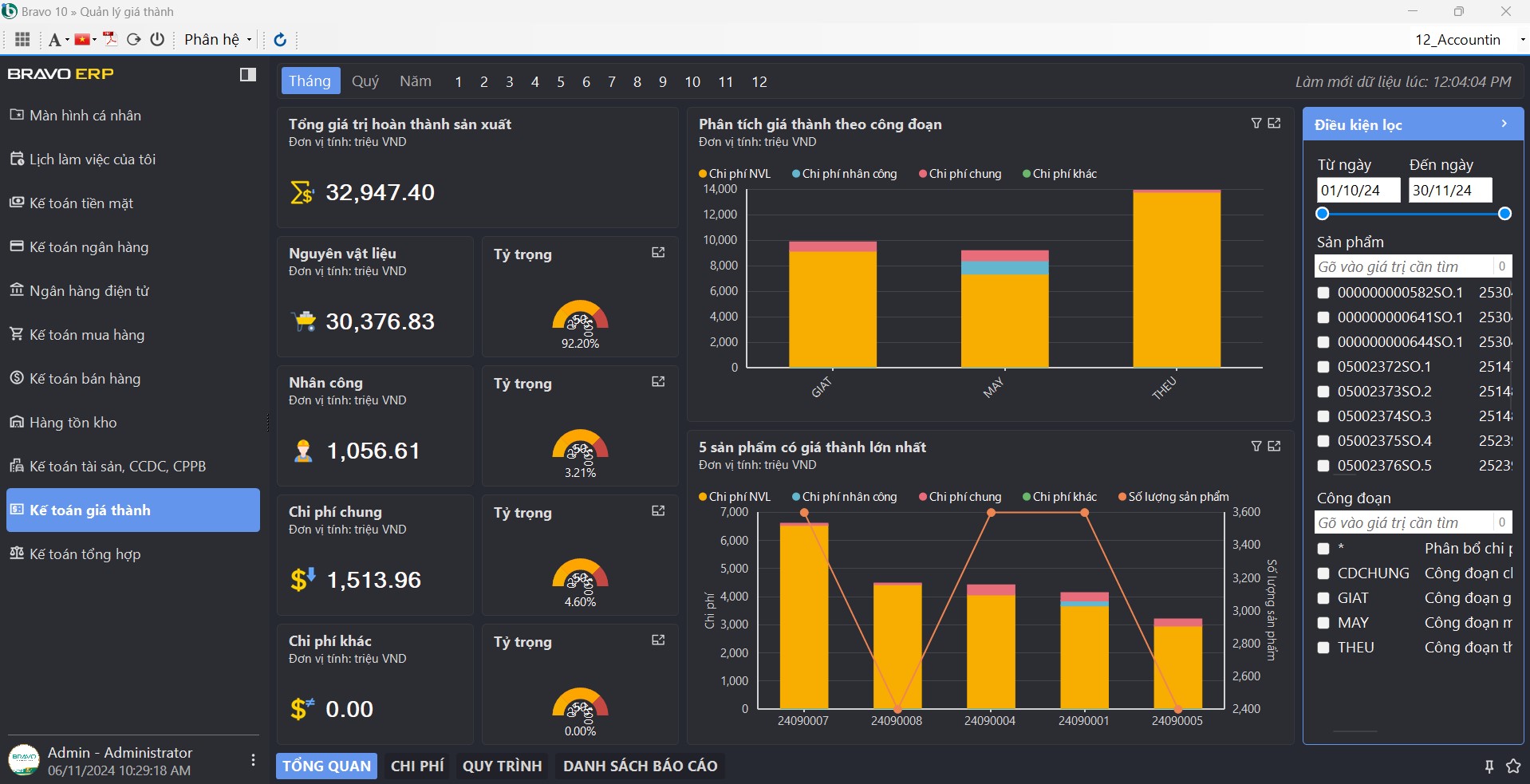
Task: Click the blue refresh icon
Action: click(x=280, y=40)
